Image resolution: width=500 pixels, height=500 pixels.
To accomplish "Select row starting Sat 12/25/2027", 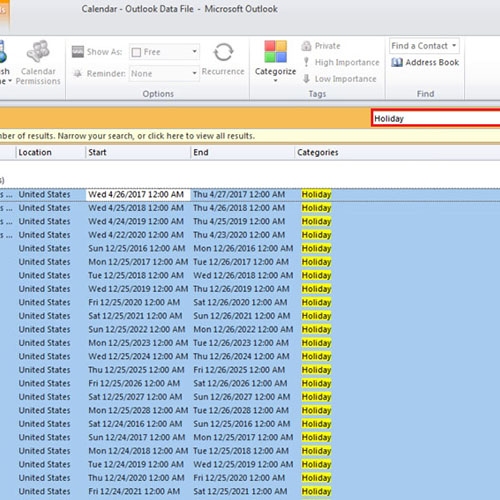I will click(250, 397).
